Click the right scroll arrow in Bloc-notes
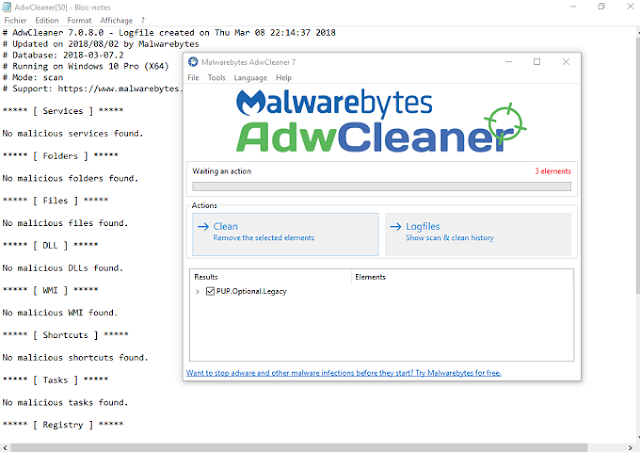 (x=630, y=448)
